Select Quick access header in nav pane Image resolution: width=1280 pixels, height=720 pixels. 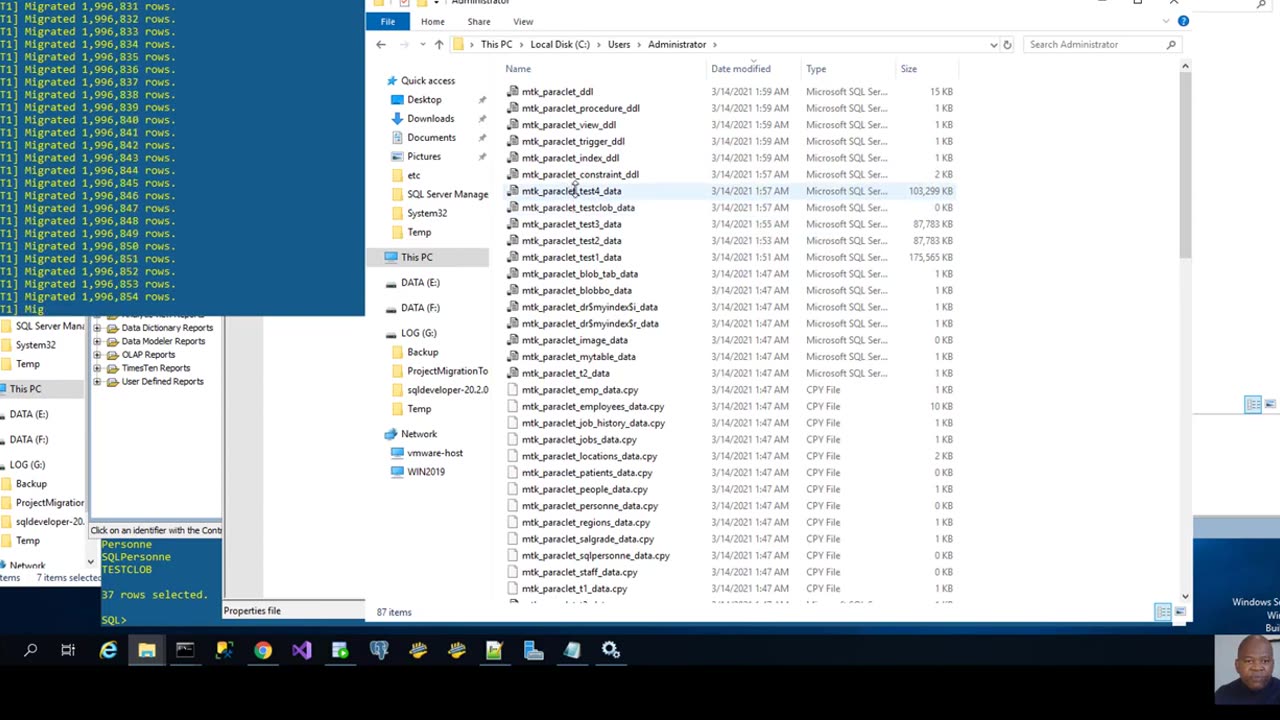[427, 81]
